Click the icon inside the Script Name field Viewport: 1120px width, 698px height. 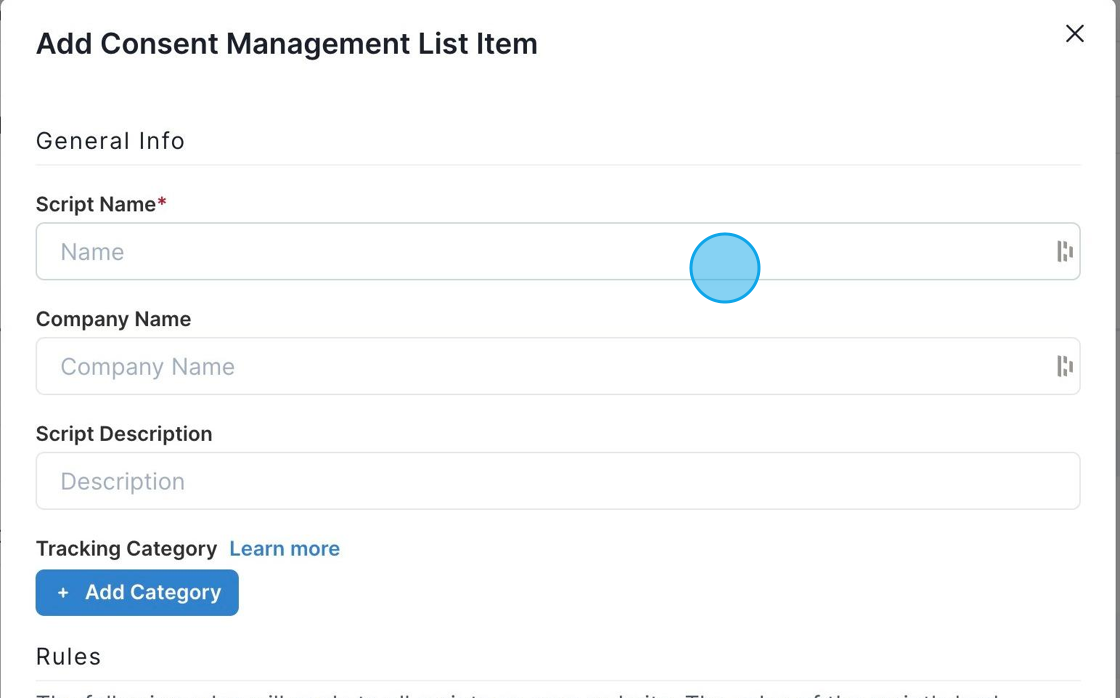(1064, 251)
